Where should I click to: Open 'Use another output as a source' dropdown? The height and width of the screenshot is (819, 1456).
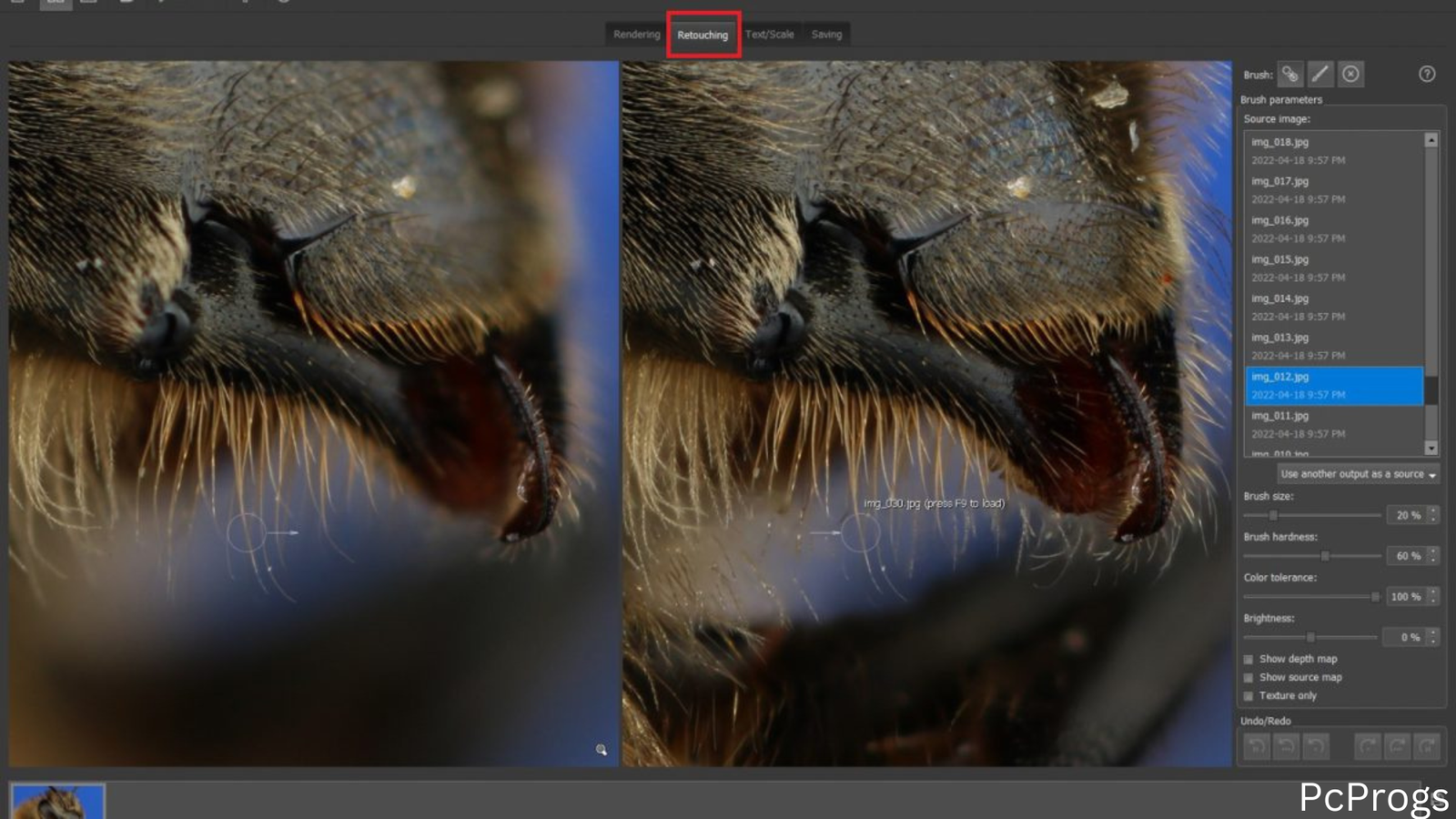1359,474
